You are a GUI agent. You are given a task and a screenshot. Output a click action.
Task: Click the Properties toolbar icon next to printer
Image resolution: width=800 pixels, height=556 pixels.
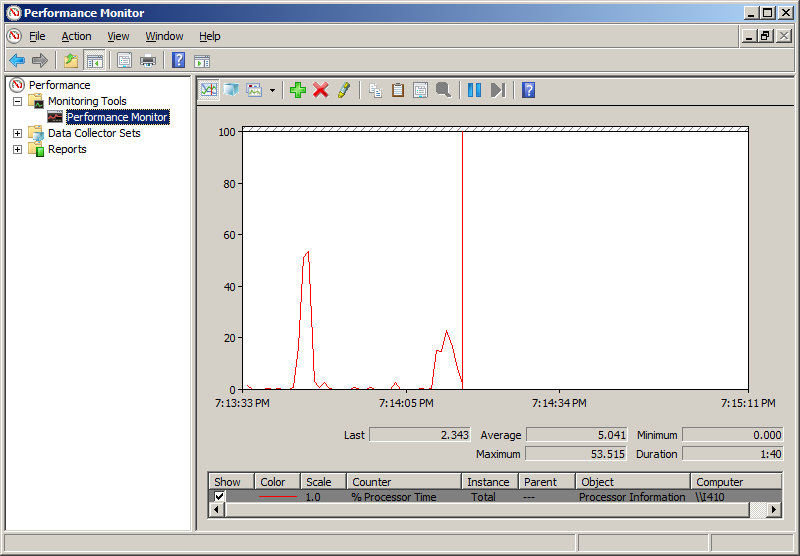124,61
